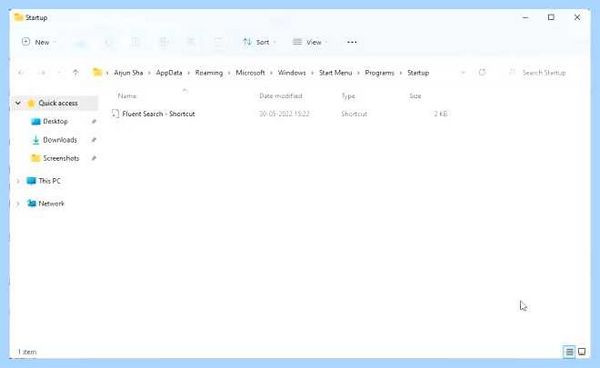
Task: Navigate to Programs in breadcrumb
Action: point(379,73)
